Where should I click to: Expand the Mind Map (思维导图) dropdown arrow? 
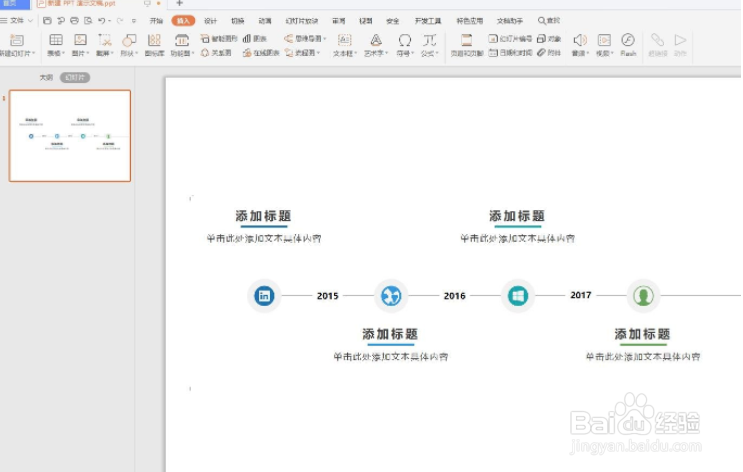[325, 38]
